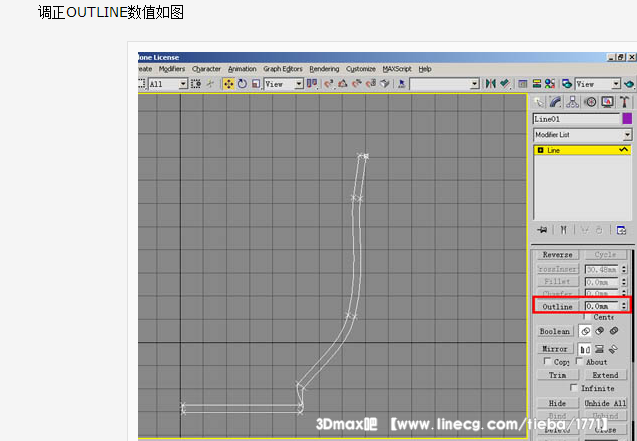This screenshot has height=441, width=637.
Task: Expand the Line entry in modifier stack
Action: (540, 150)
